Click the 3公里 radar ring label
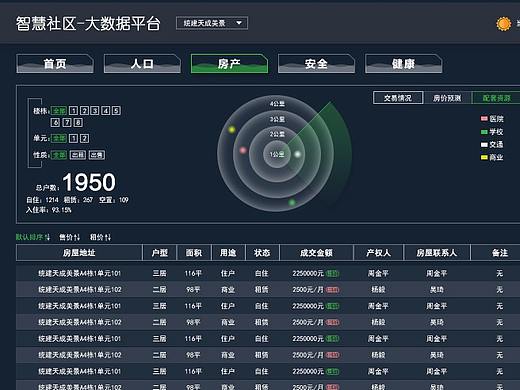This screenshot has width=520, height=390. tap(277, 119)
